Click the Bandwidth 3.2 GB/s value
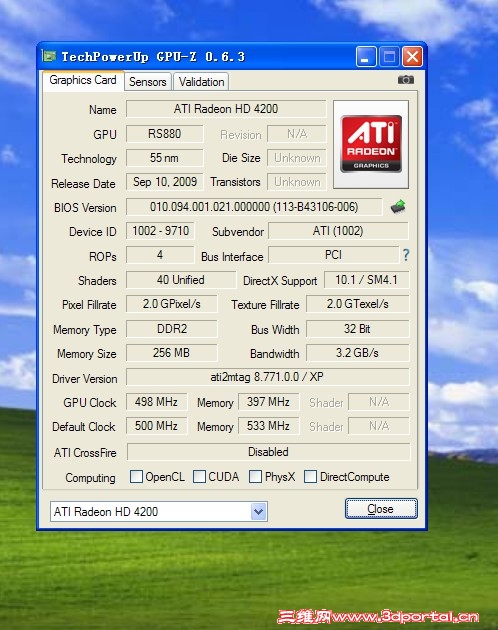Image resolution: width=498 pixels, height=630 pixels. pos(358,353)
